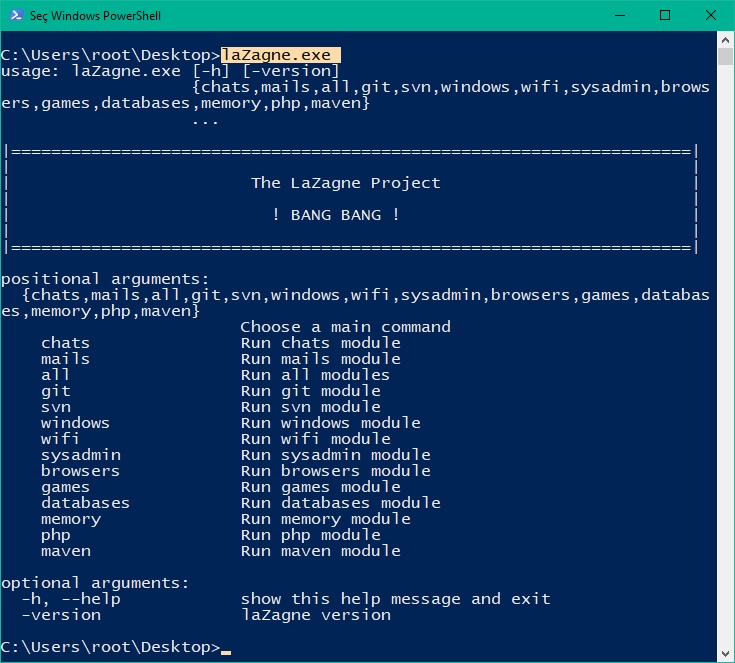This screenshot has width=735, height=663.
Task: Click 'Seç Windows PowerShell' window title
Action: [95, 15]
